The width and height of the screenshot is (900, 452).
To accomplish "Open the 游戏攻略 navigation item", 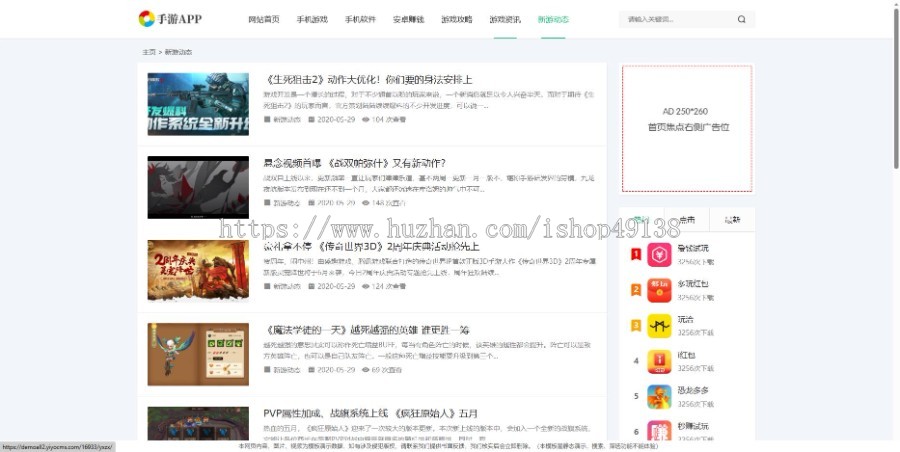I will click(x=457, y=20).
